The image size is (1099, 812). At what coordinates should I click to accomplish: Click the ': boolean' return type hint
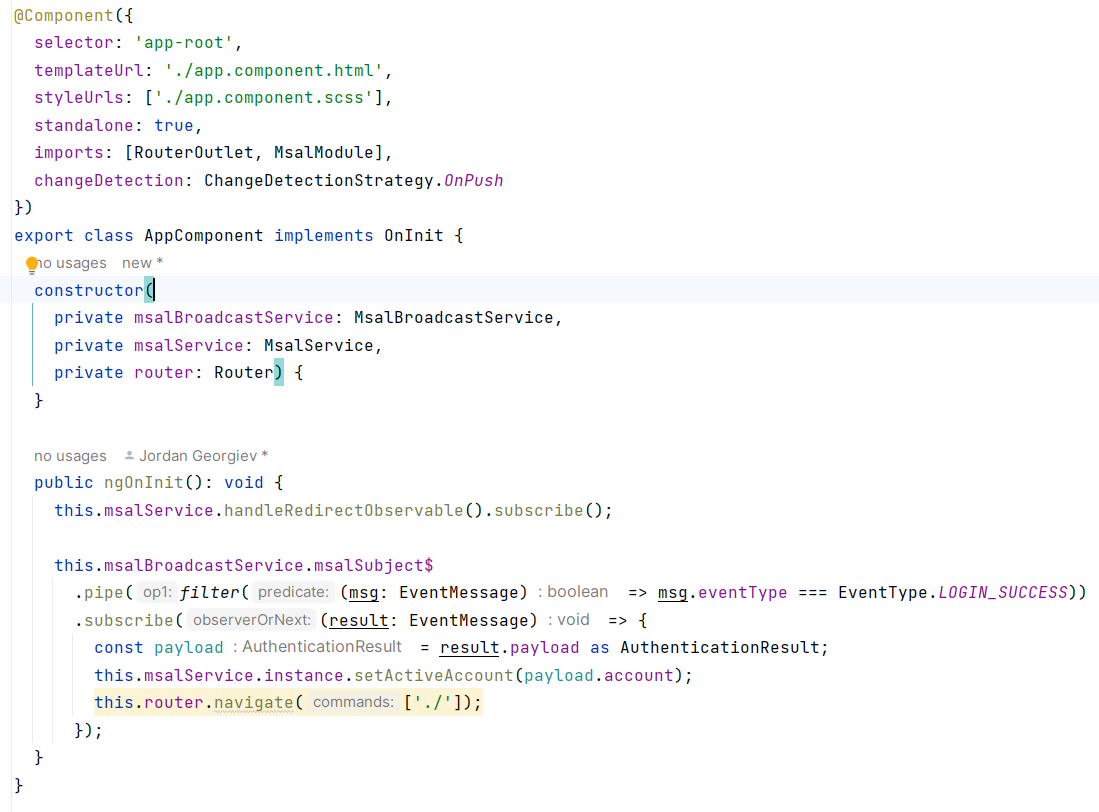[574, 592]
